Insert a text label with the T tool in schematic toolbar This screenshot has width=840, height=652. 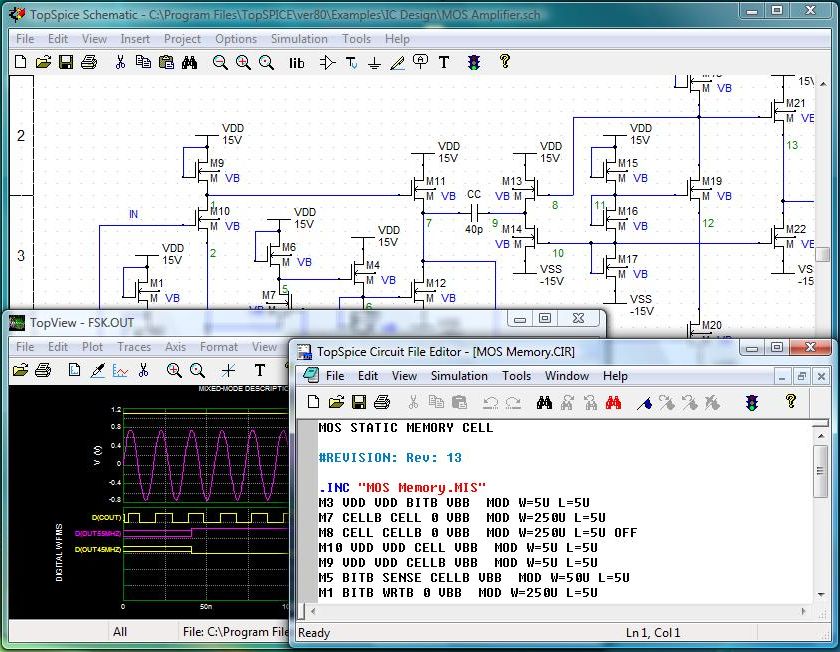(445, 62)
